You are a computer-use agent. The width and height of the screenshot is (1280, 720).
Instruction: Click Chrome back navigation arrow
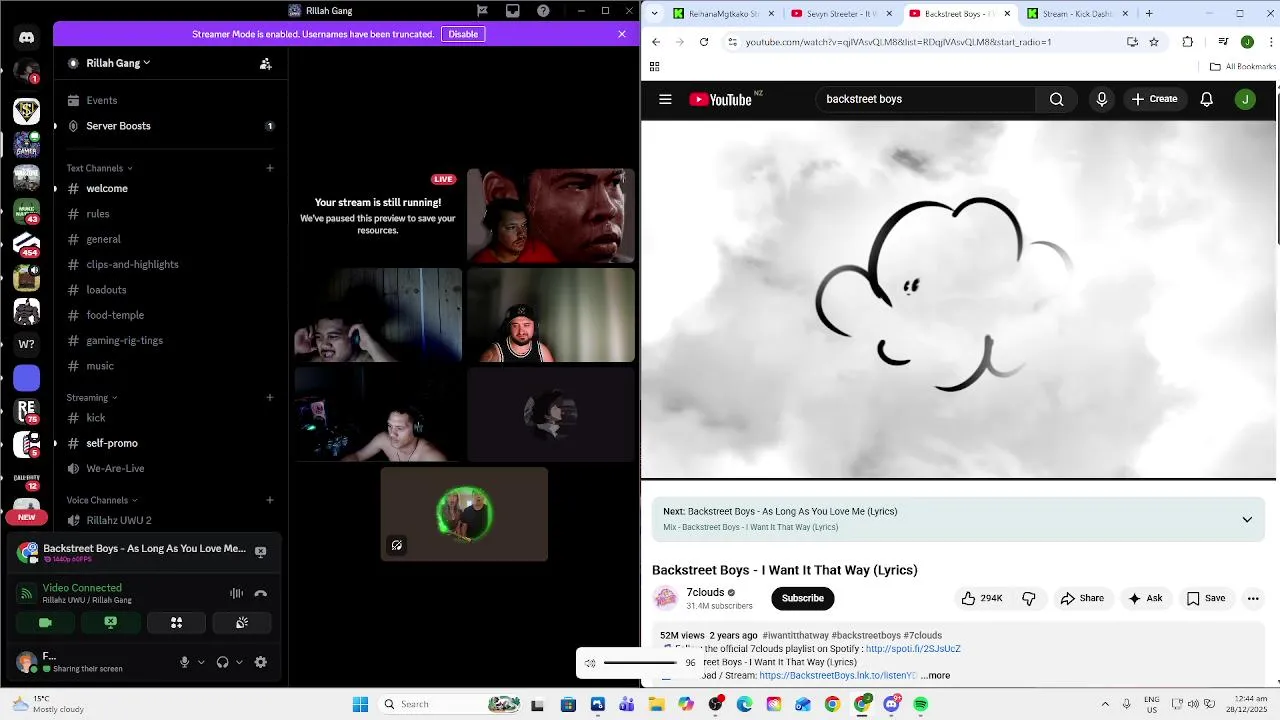[656, 42]
